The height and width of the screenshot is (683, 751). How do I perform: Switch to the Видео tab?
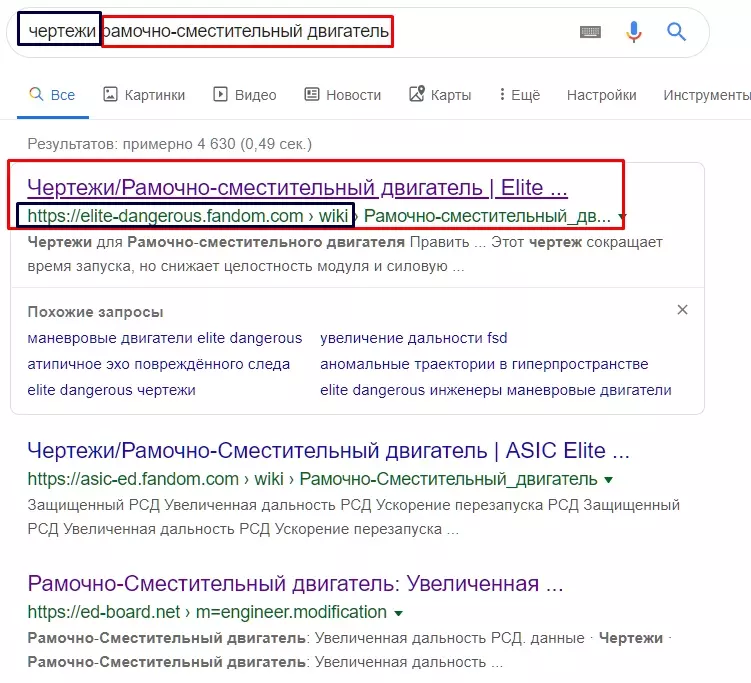[245, 95]
